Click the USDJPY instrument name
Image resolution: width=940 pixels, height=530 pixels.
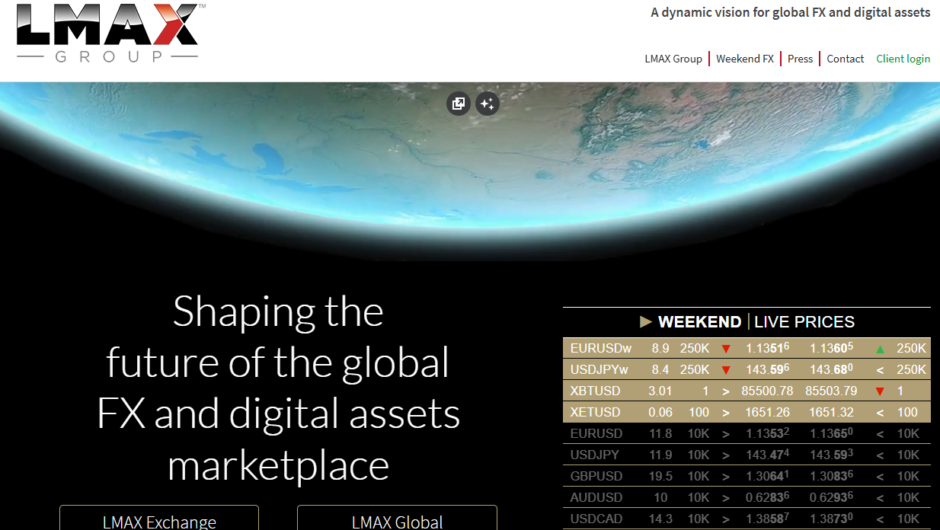click(x=595, y=455)
